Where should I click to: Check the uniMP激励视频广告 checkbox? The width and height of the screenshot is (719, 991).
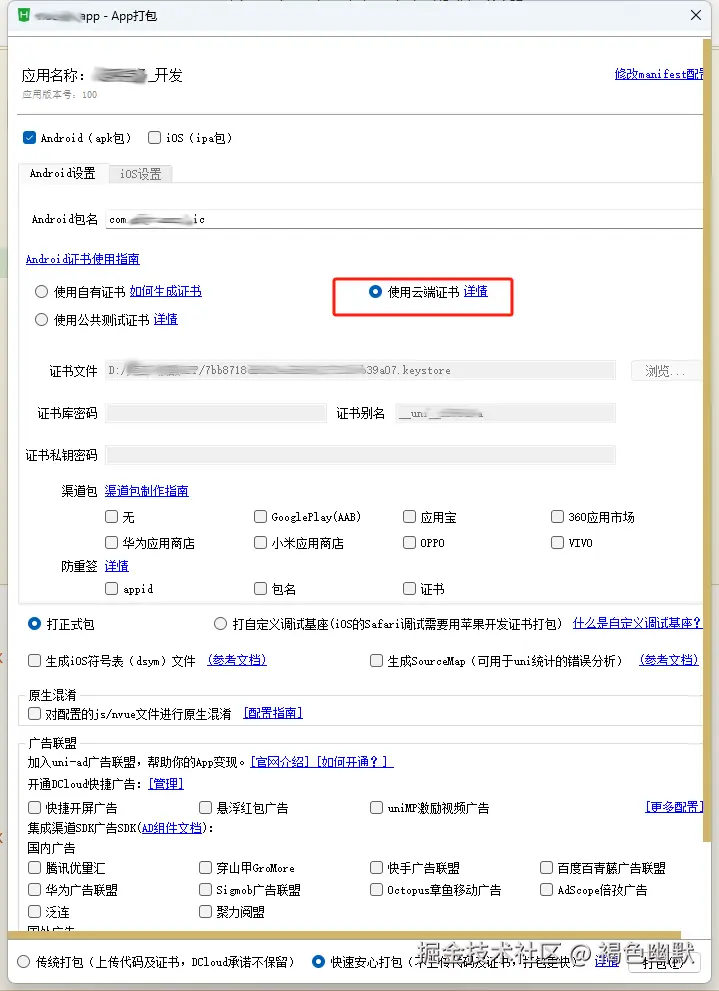pos(377,808)
